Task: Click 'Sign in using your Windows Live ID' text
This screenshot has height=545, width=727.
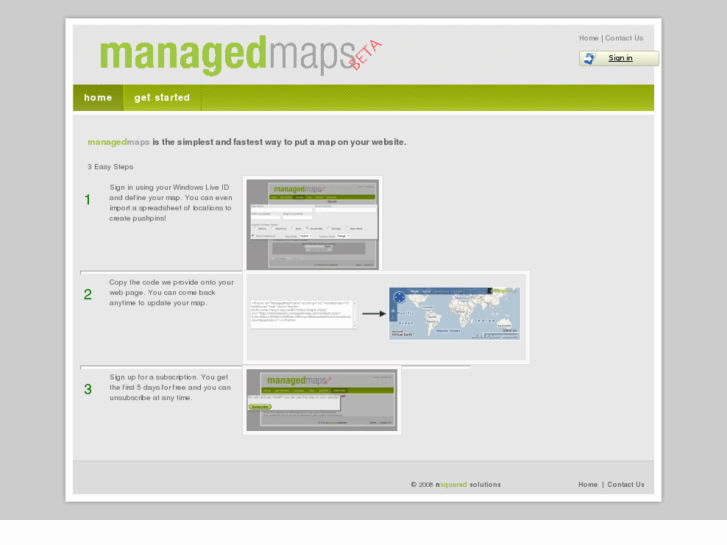Action: [x=169, y=187]
